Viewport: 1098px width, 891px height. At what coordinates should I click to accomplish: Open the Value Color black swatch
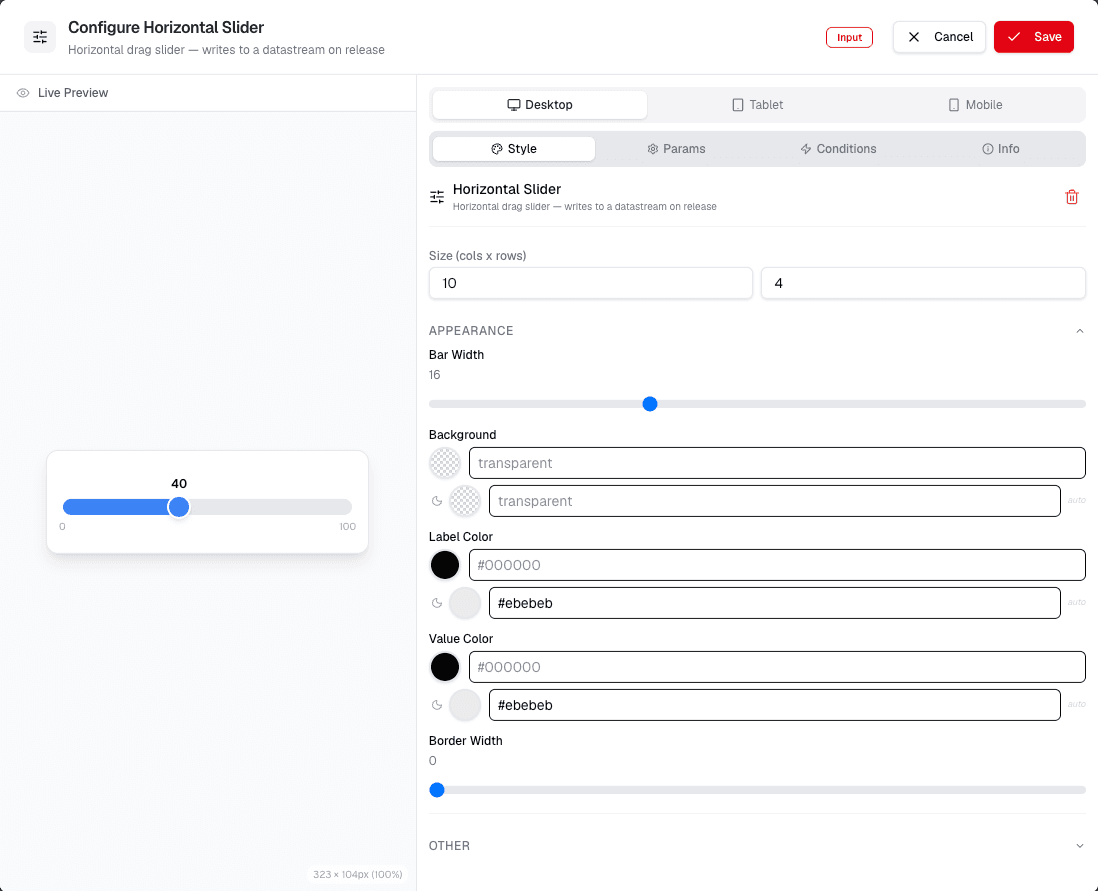click(445, 667)
